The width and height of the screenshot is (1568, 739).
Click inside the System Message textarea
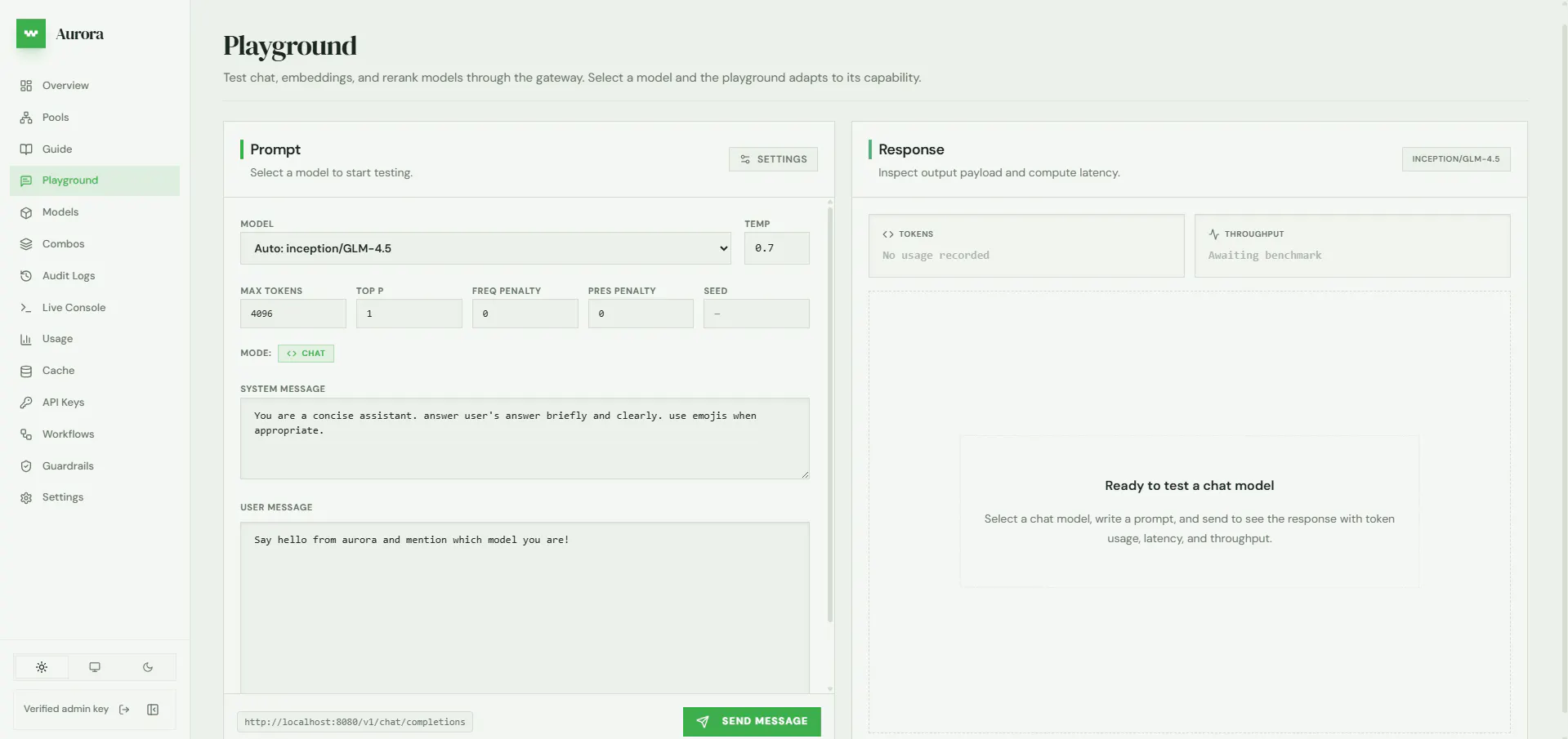coord(525,439)
